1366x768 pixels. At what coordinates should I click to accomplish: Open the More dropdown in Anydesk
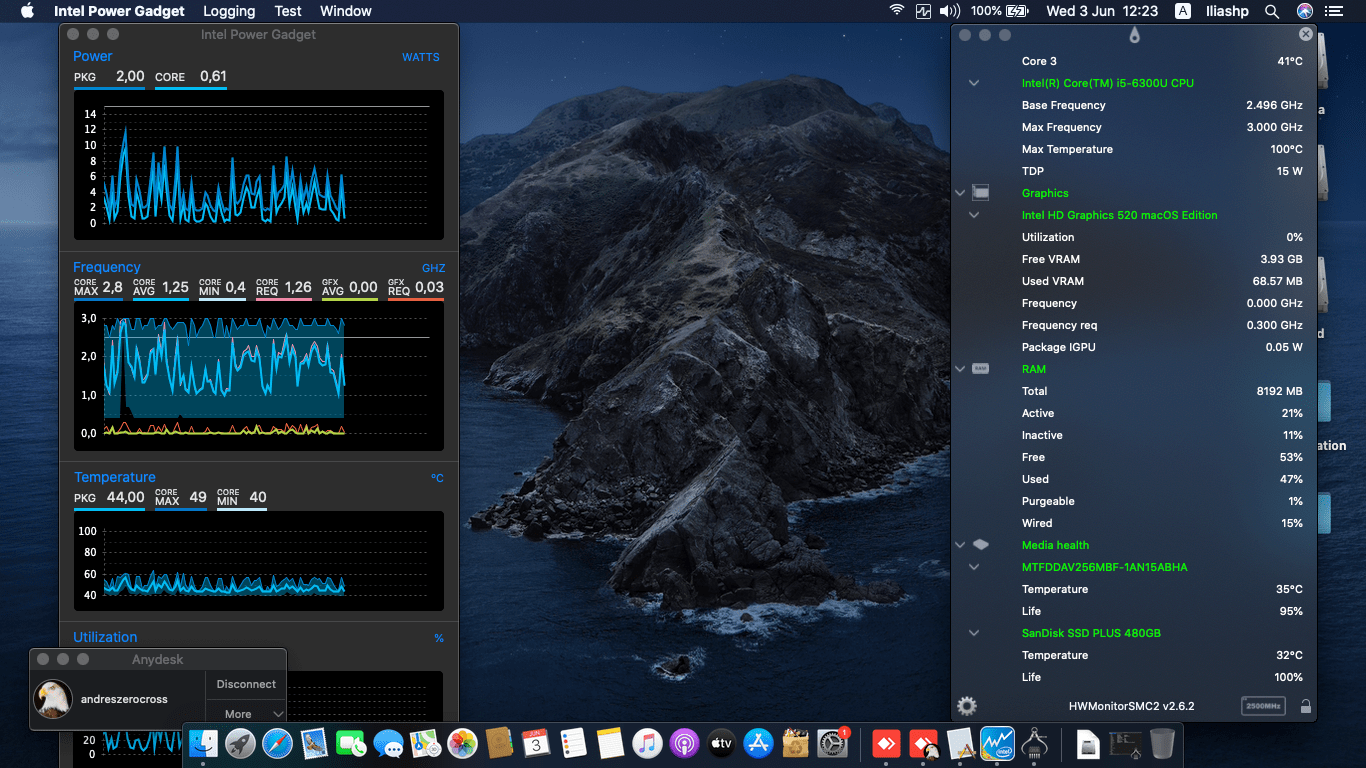click(246, 714)
